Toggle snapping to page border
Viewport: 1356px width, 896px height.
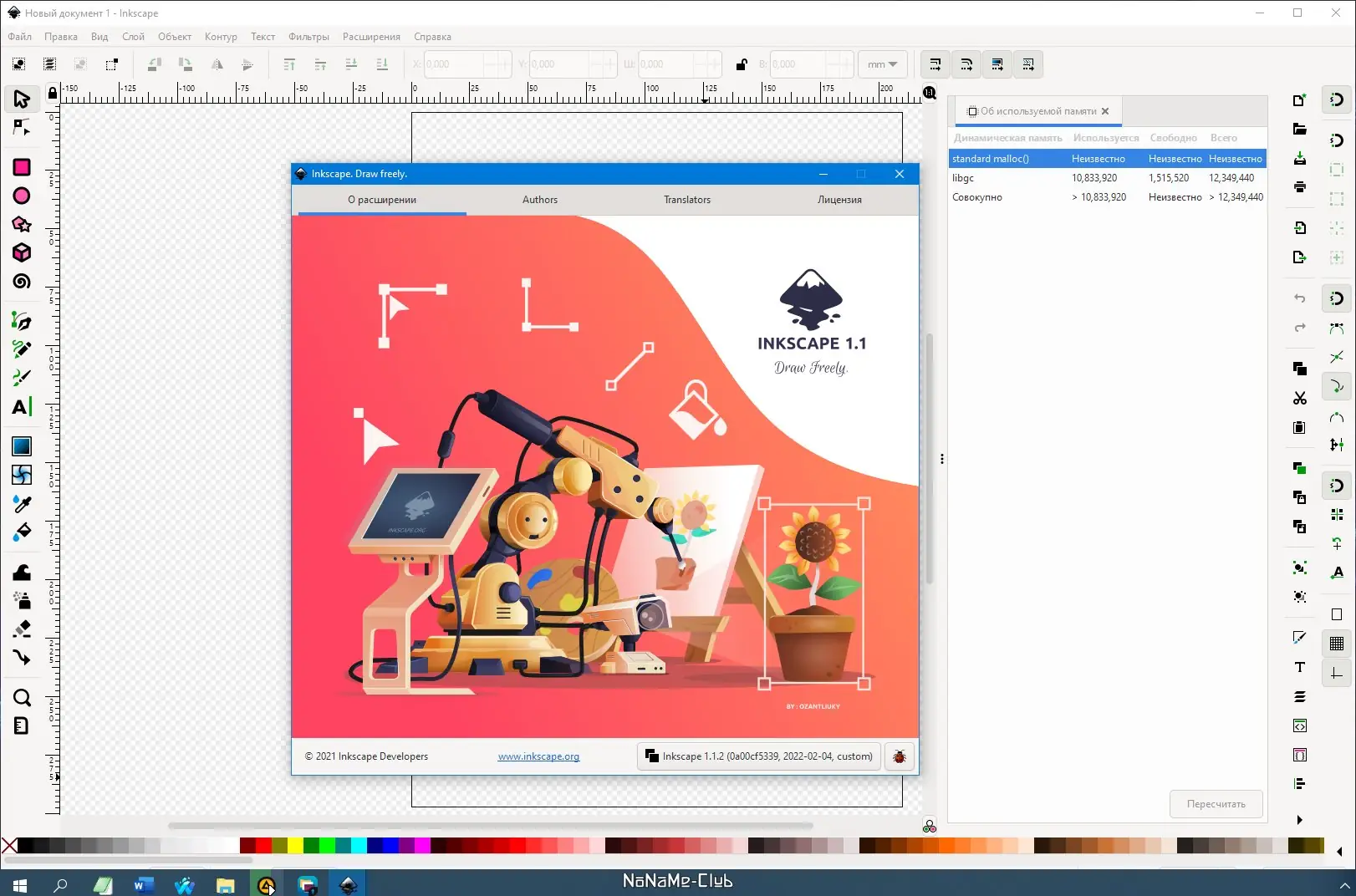1336,614
